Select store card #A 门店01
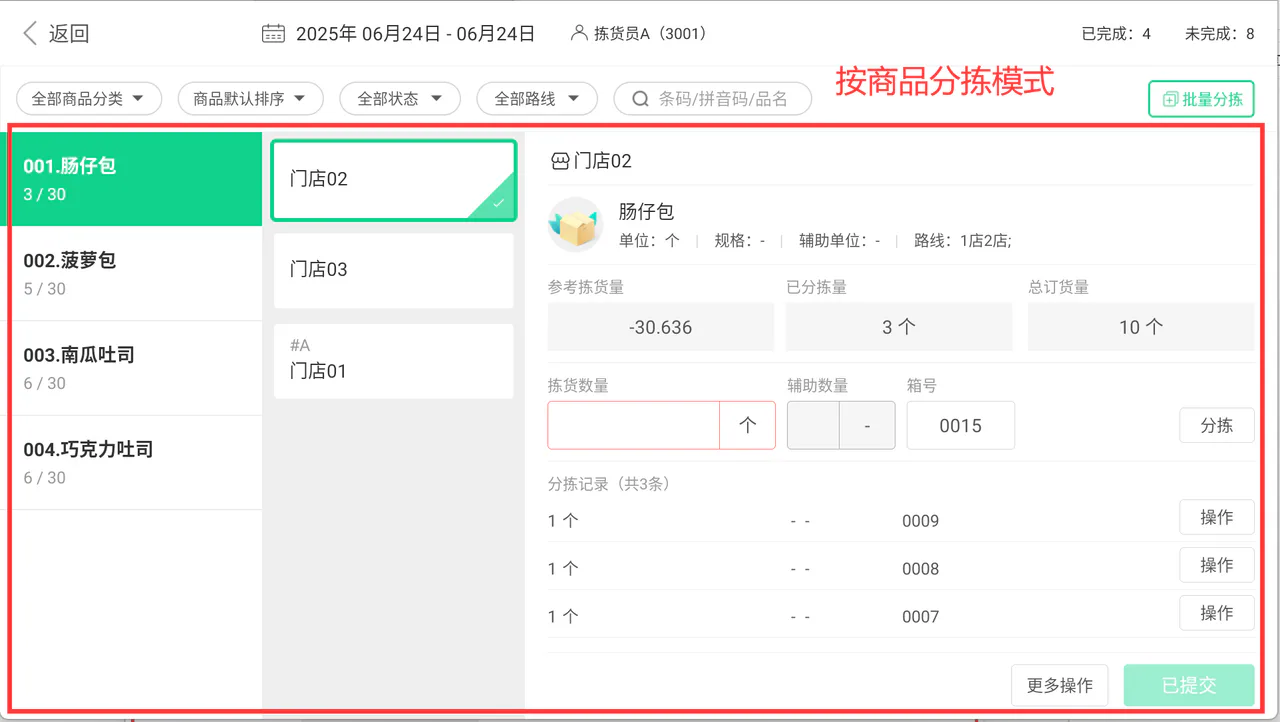 point(394,361)
